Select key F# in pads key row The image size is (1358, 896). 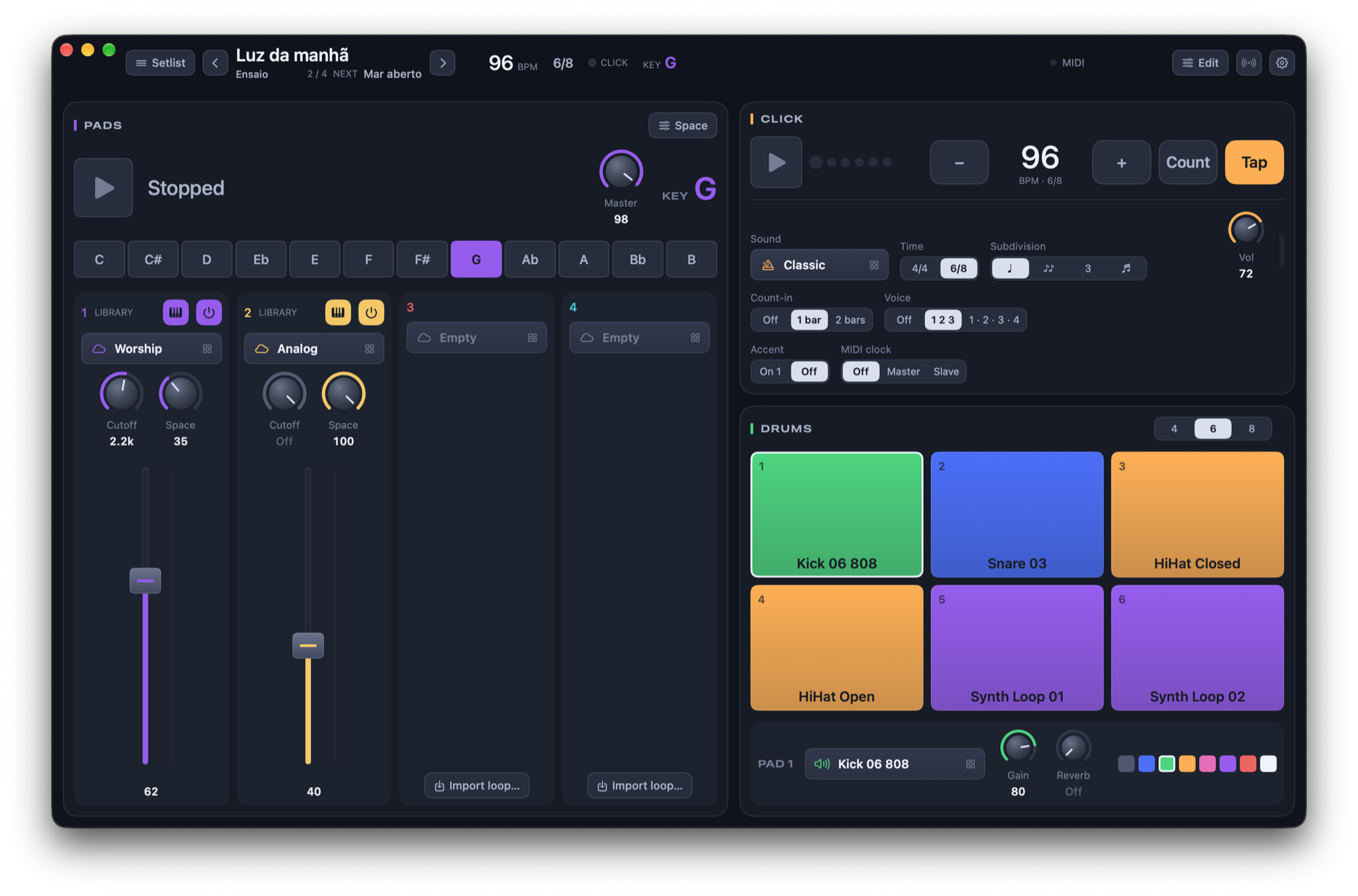tap(422, 259)
